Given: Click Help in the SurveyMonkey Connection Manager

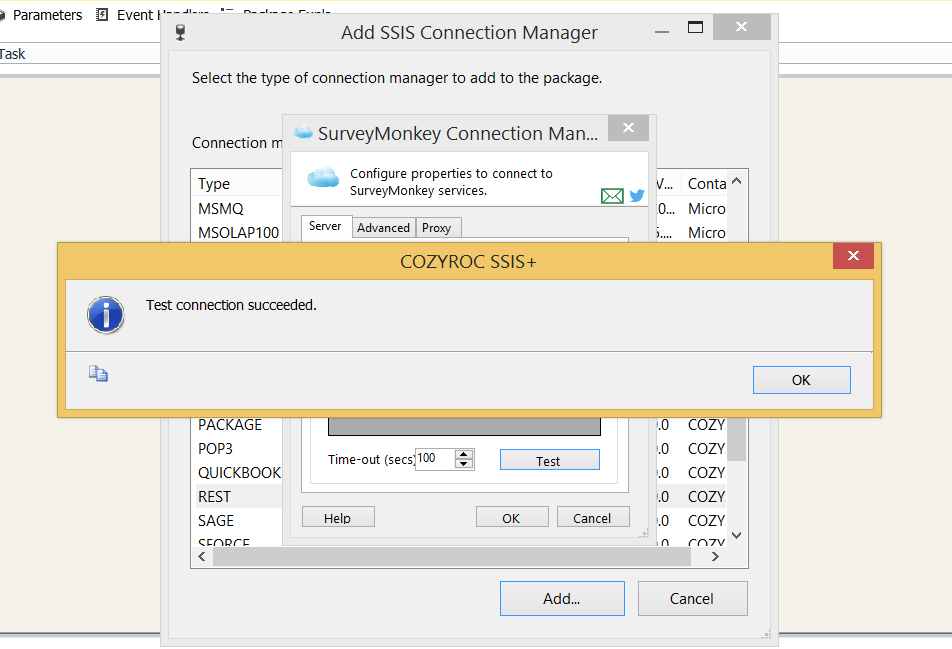Looking at the screenshot, I should click(x=338, y=517).
